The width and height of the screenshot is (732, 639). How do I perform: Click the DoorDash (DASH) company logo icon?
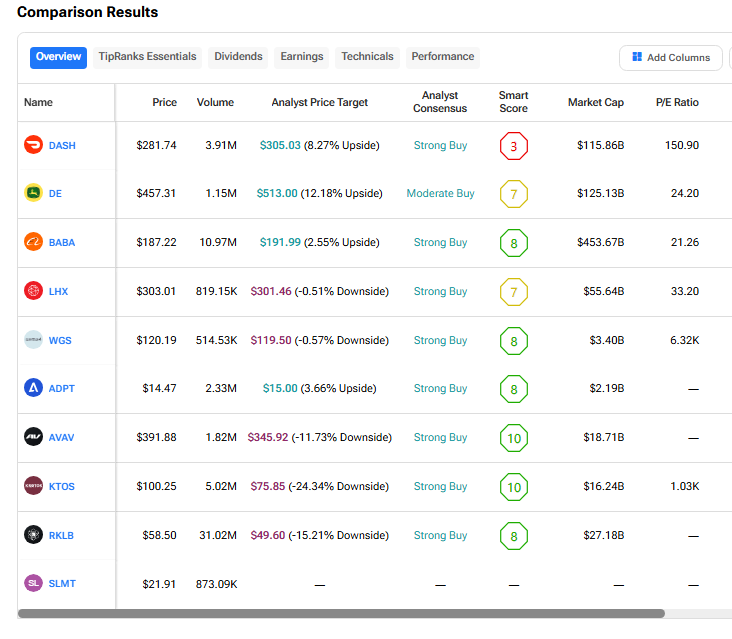coord(34,145)
